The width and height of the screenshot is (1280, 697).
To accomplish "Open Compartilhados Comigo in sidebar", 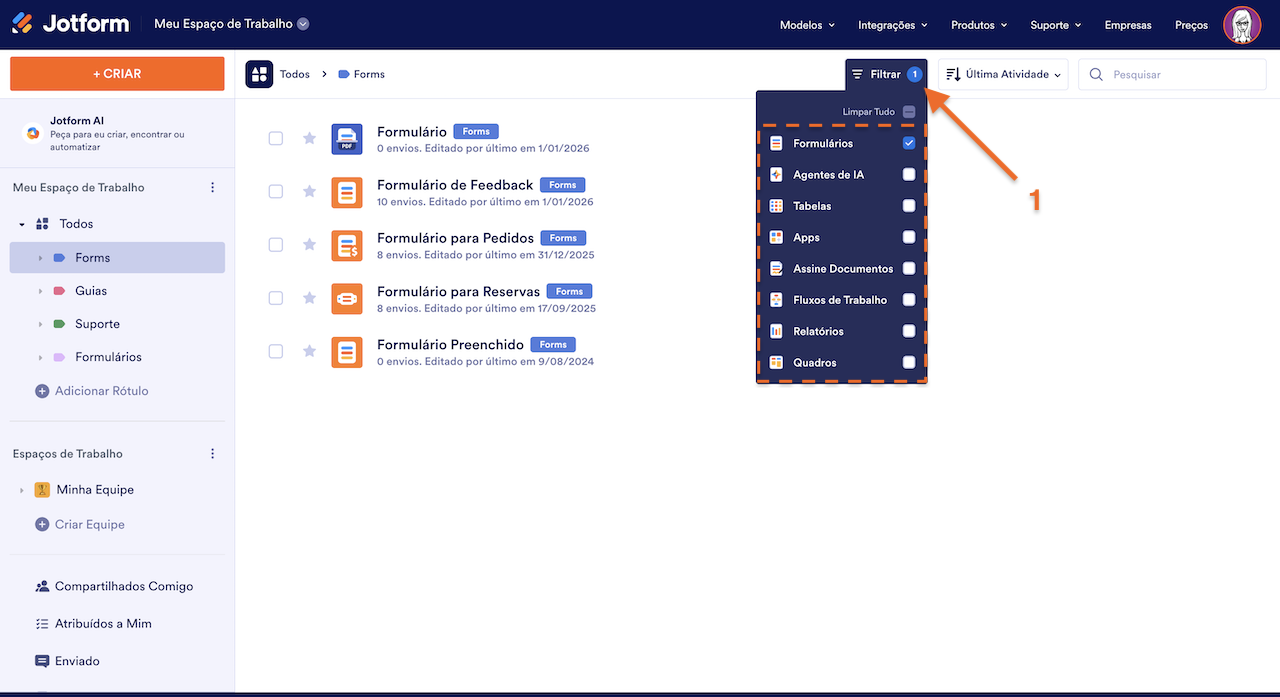I will 124,587.
